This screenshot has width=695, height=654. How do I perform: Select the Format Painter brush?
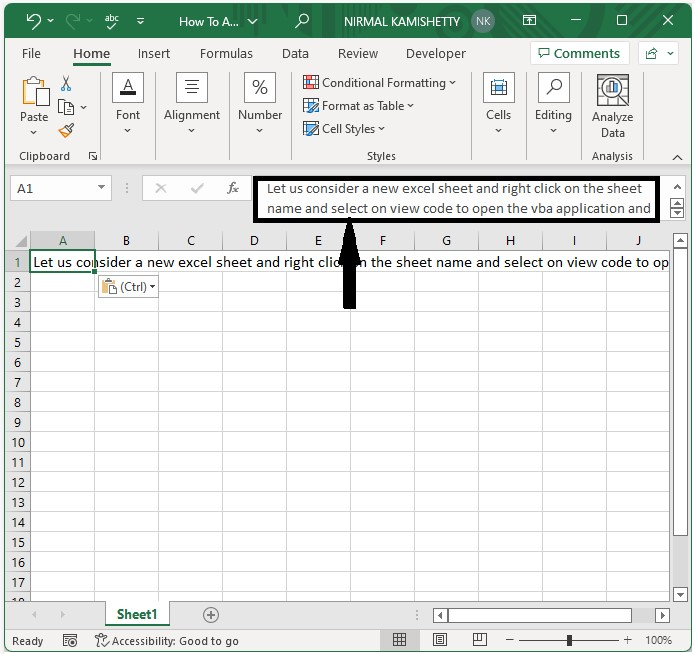point(66,130)
